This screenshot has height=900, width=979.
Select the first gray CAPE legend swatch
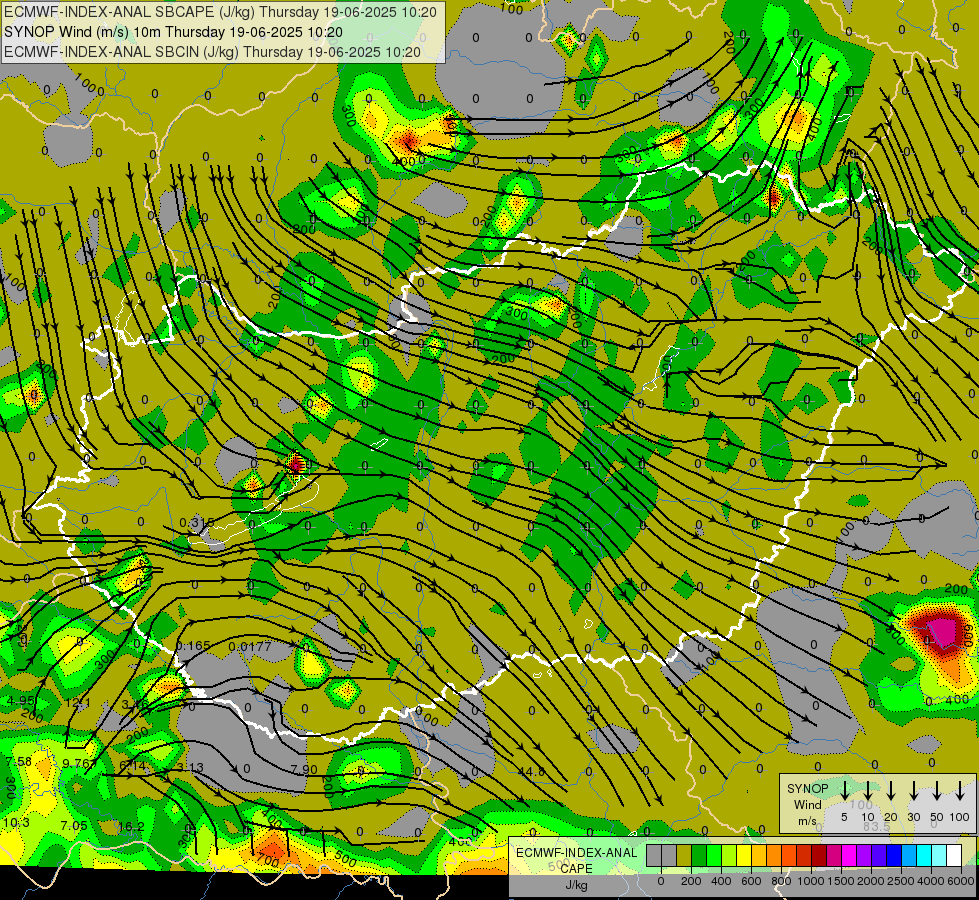[x=654, y=855]
